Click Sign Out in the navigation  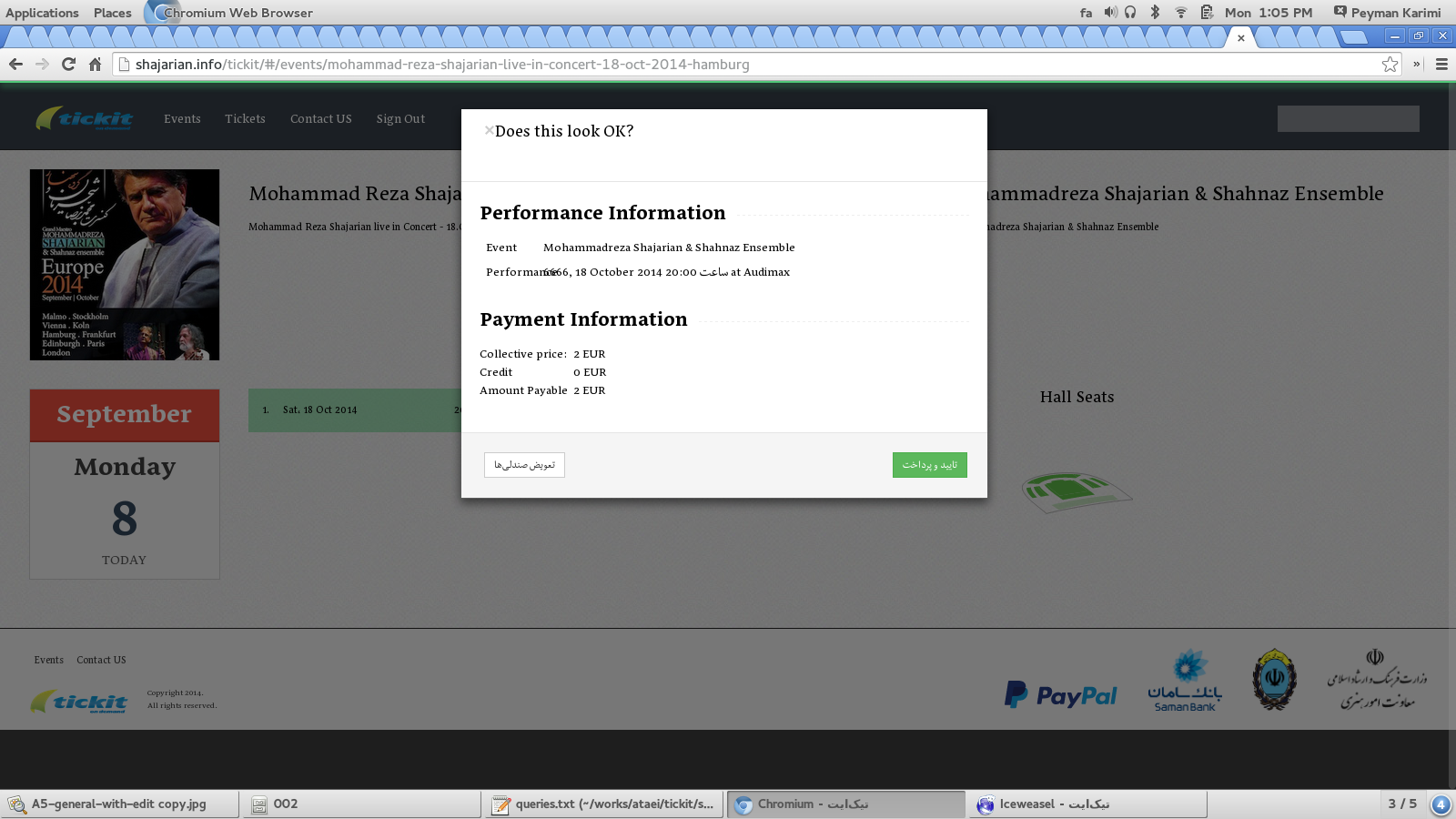click(400, 119)
